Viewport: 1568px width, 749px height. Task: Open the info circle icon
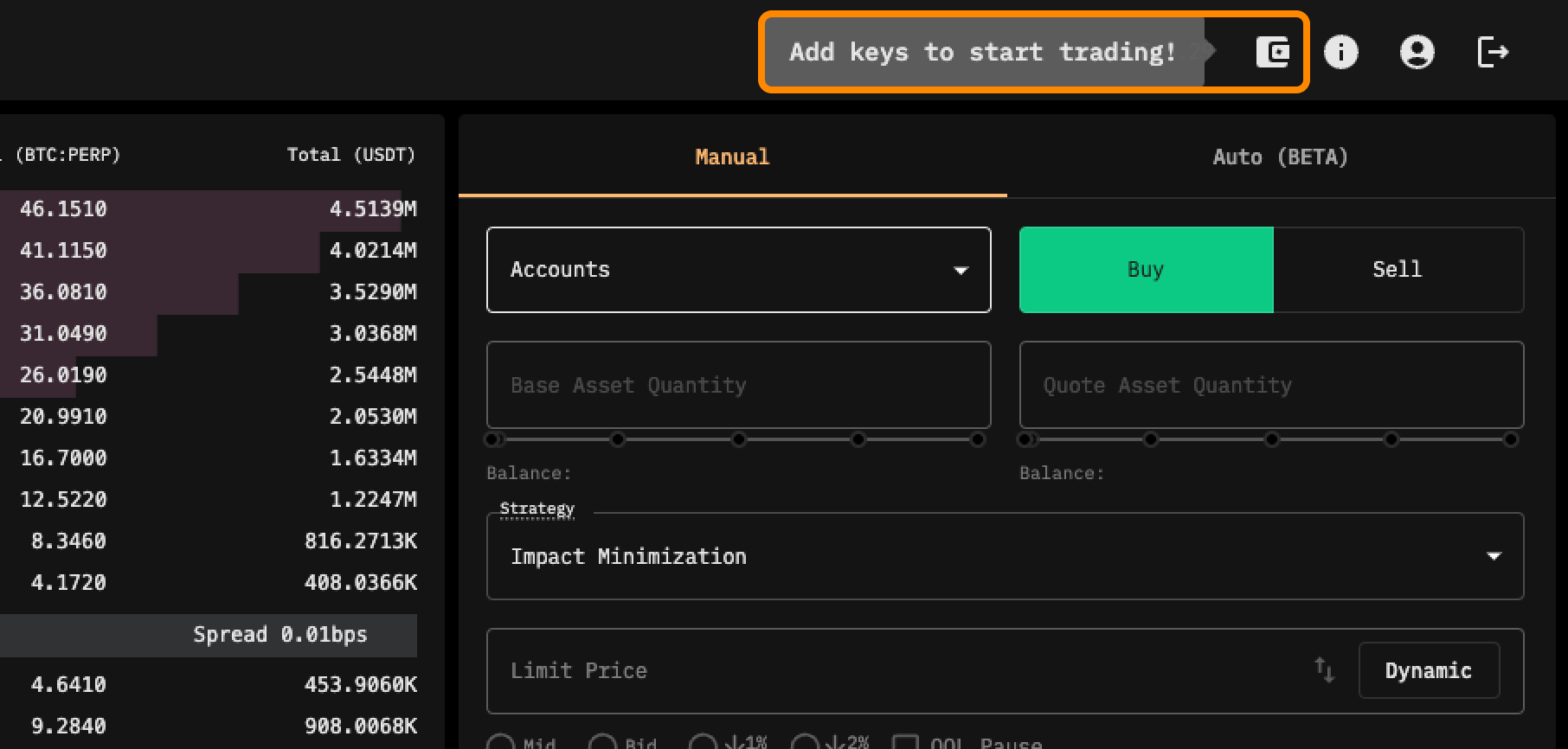[1340, 52]
